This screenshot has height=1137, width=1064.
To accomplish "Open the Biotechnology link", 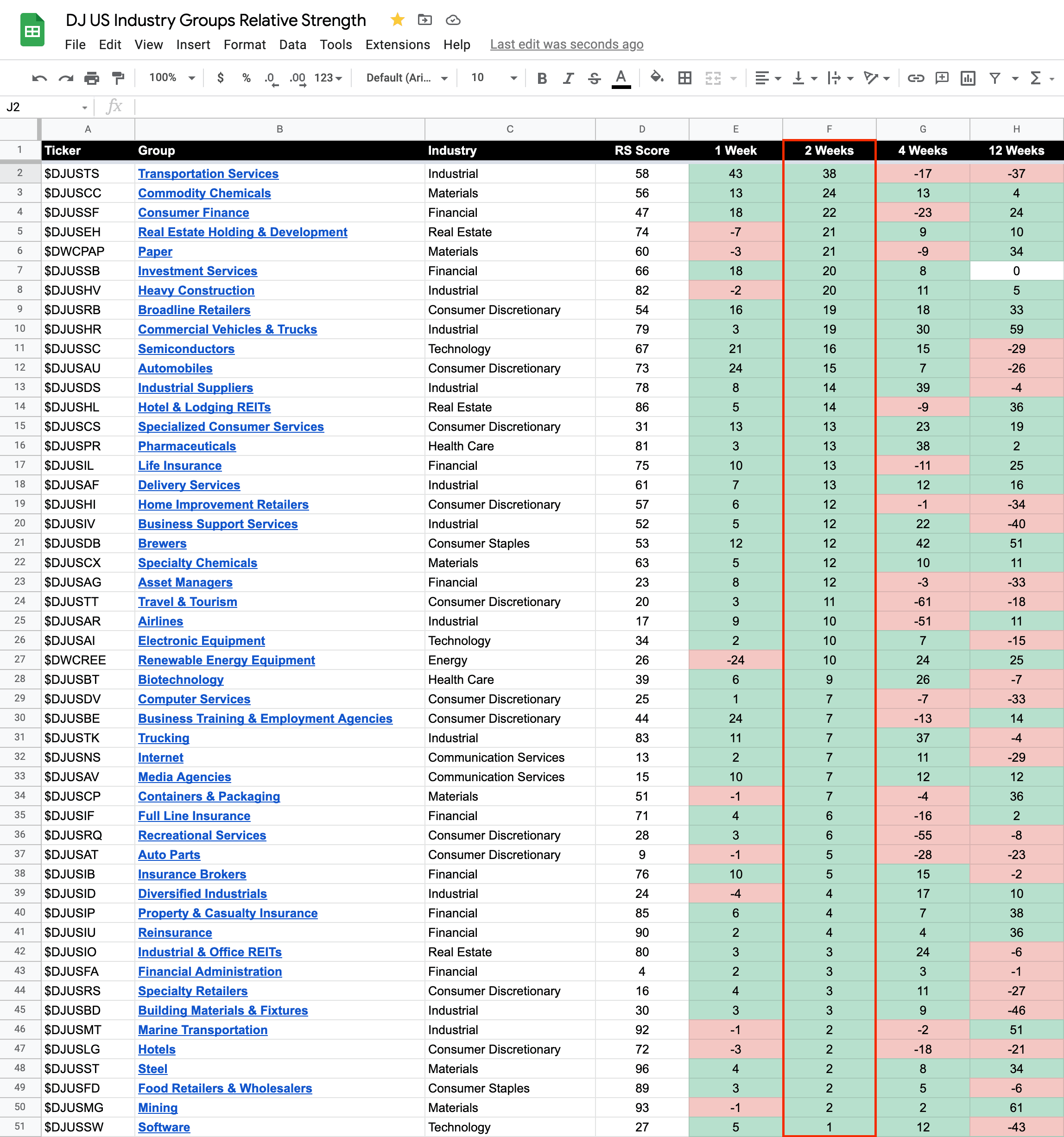I will point(181,679).
